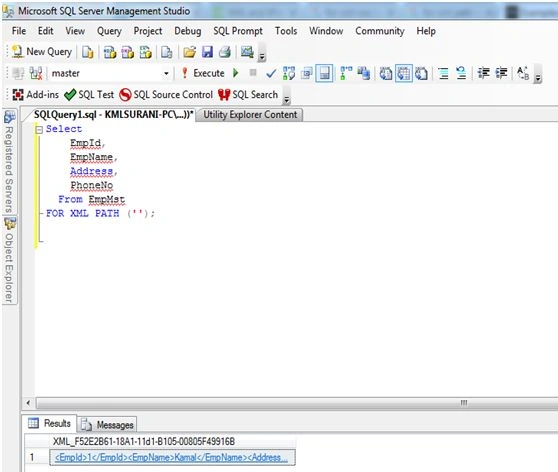Click the Activity Monitor icon

click(x=247, y=52)
